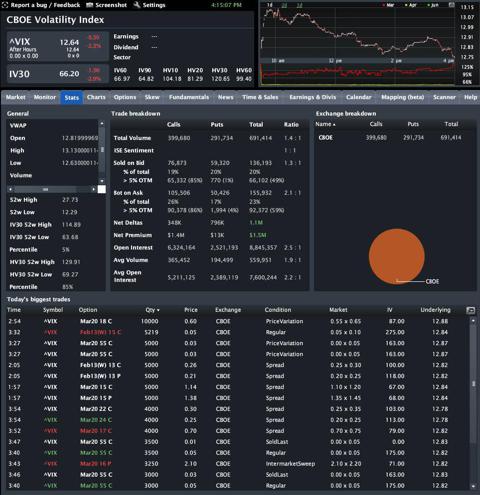Click the Price column header in trades table
The height and width of the screenshot is (495, 480).
[191, 310]
